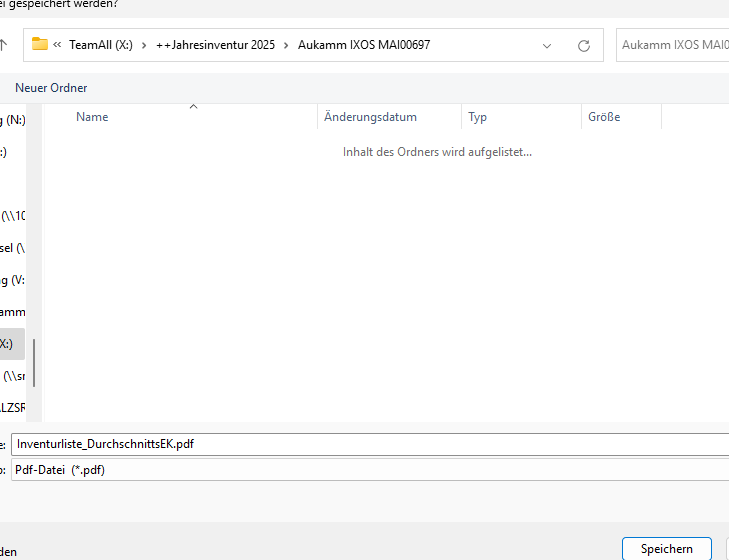Create a folder with Neuer Ordner

click(x=51, y=88)
